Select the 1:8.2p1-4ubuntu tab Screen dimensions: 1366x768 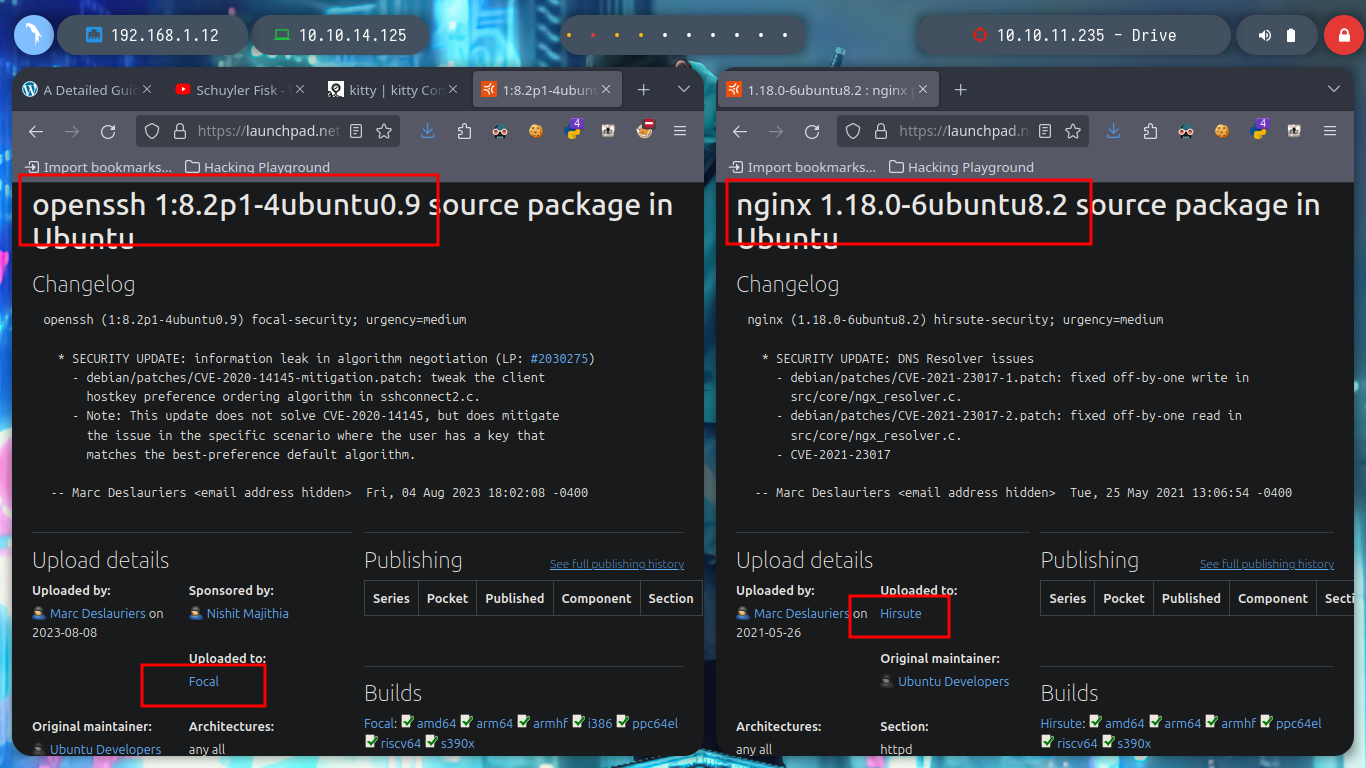pos(547,90)
